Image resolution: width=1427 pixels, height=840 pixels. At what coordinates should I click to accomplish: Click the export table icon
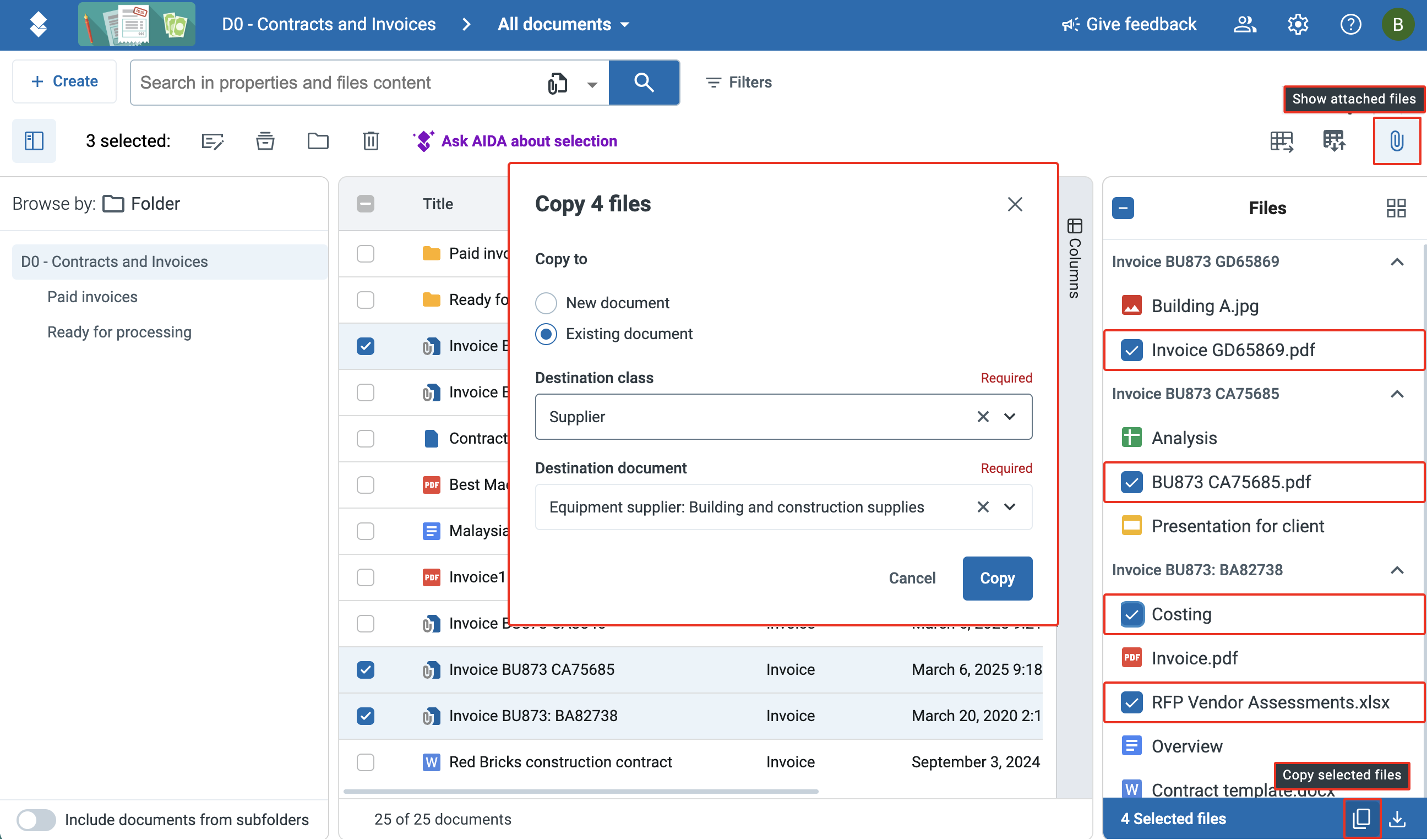pyautogui.click(x=1282, y=141)
